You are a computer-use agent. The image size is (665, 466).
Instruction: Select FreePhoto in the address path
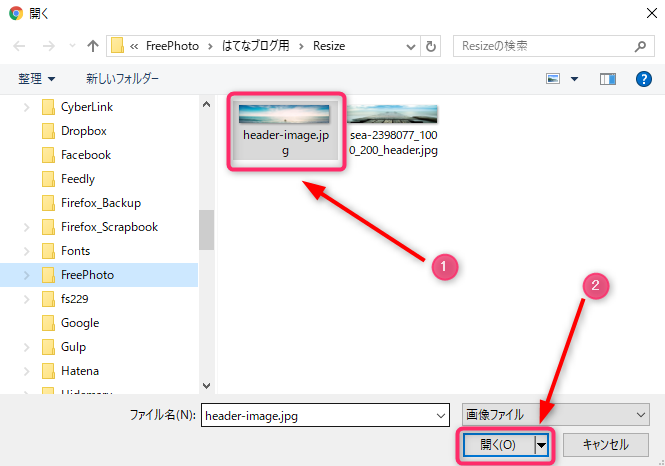point(172,46)
